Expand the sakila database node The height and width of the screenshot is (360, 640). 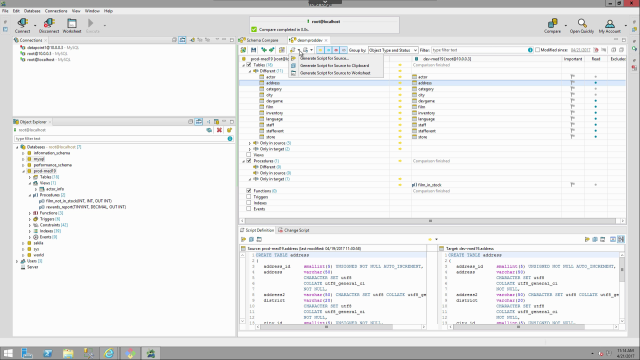coord(23,243)
